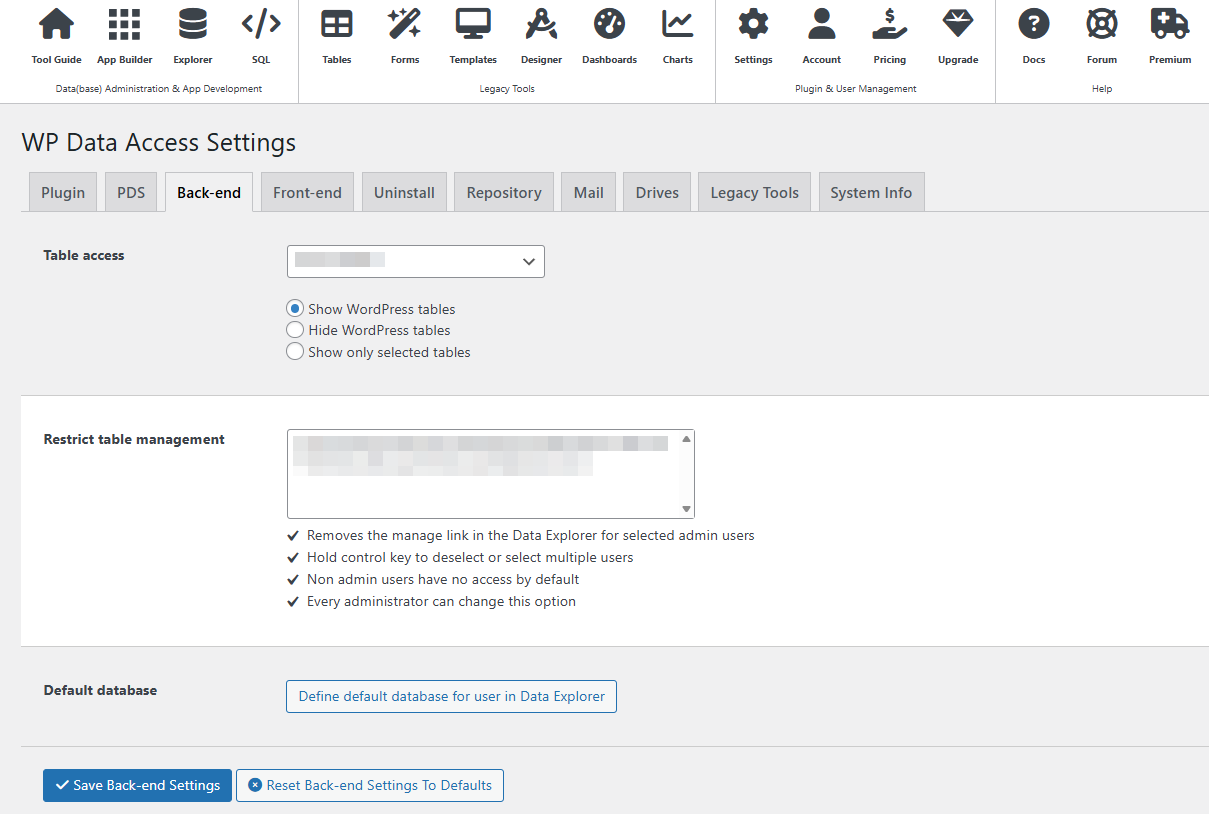Open the Tool Guide home icon
This screenshot has height=814, width=1209.
pos(56,25)
